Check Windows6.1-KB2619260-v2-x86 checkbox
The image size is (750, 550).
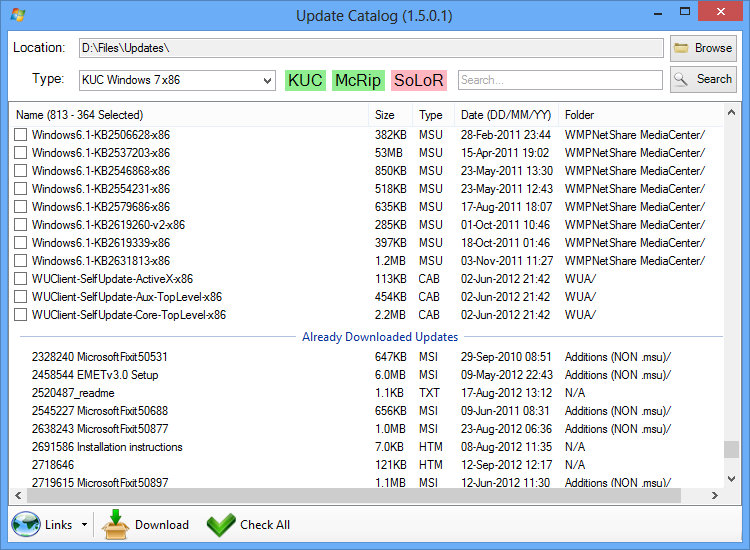[x=20, y=225]
